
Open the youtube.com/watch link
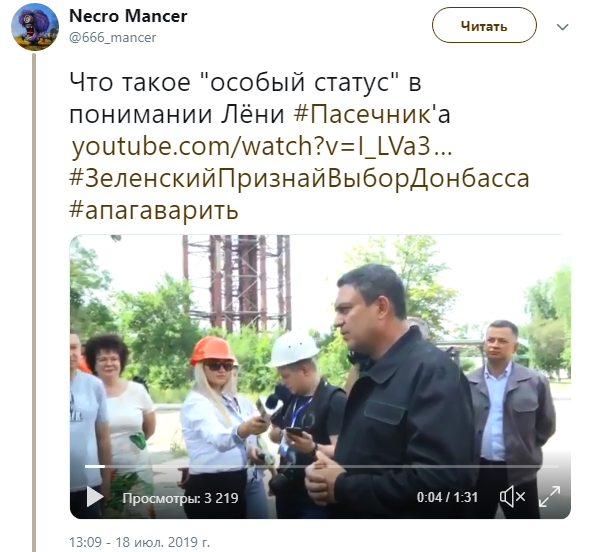tap(262, 147)
